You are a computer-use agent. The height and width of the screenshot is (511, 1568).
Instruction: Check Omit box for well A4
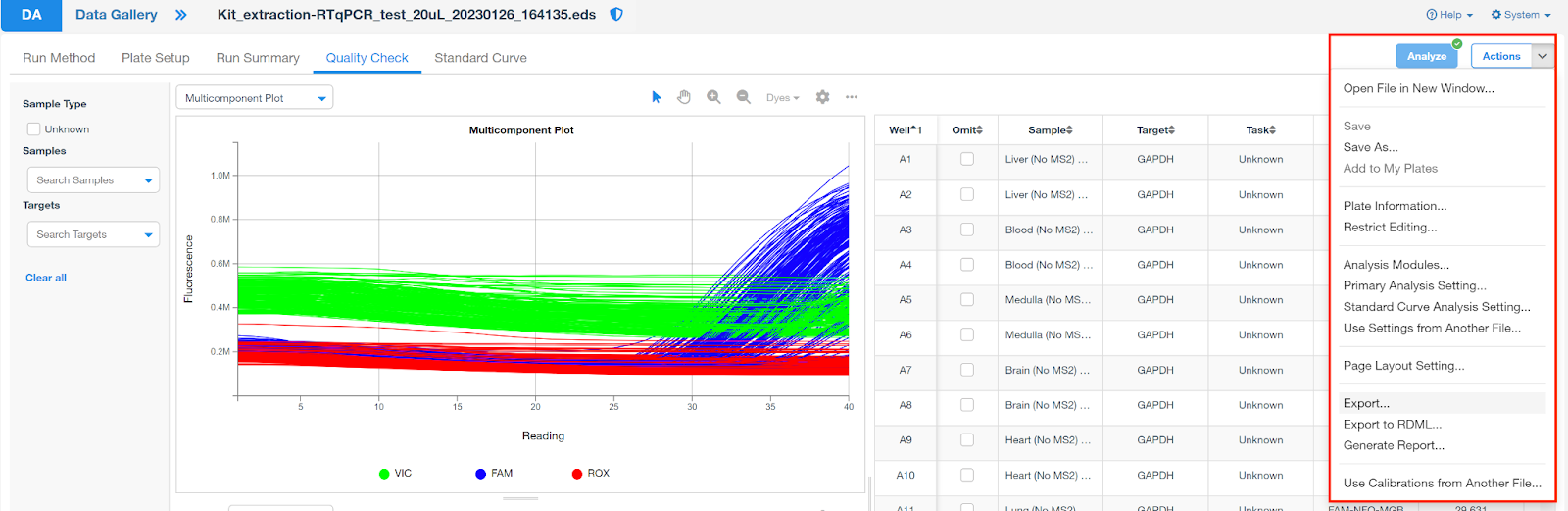[x=967, y=265]
